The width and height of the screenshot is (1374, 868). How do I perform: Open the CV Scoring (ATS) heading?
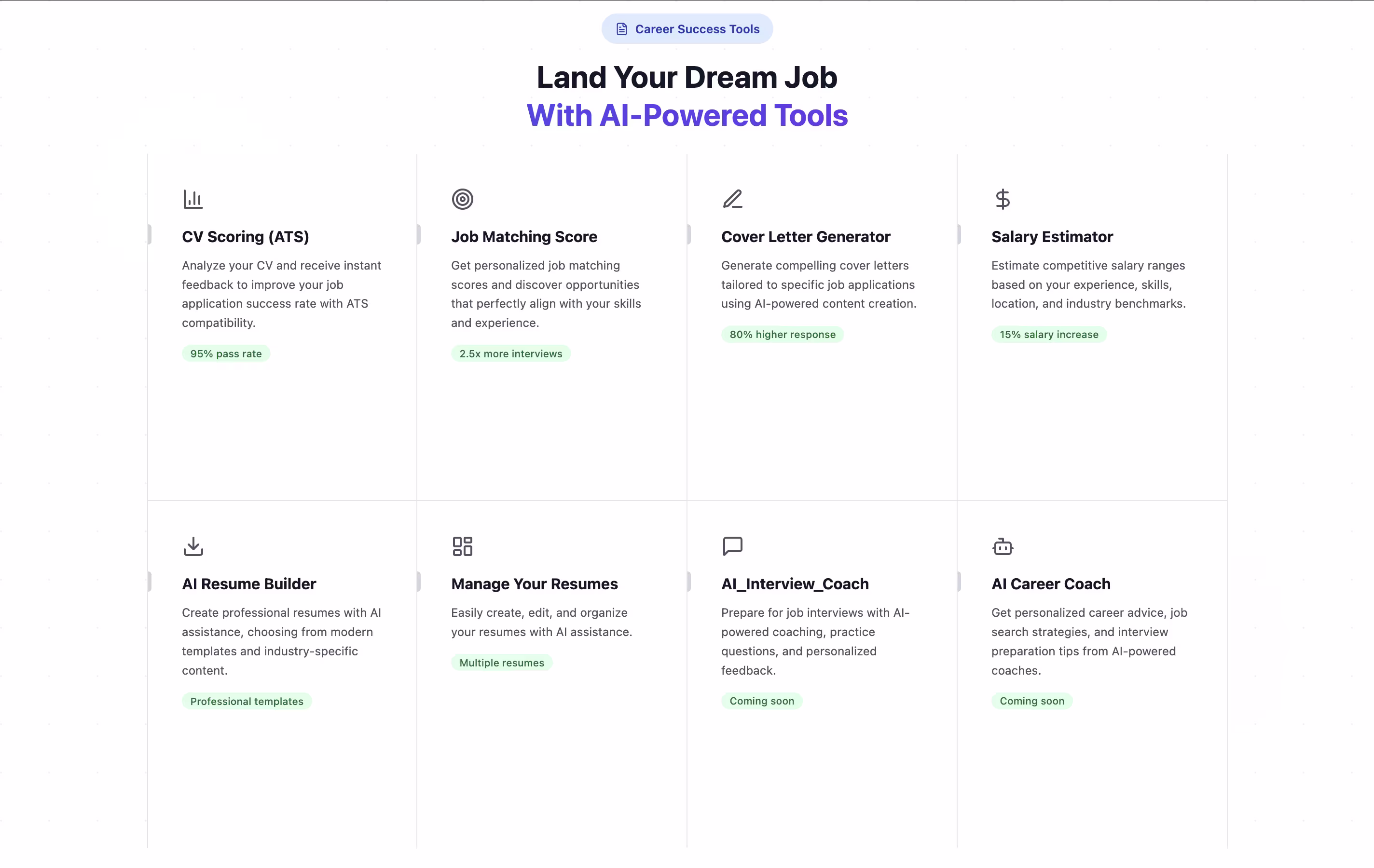point(246,237)
